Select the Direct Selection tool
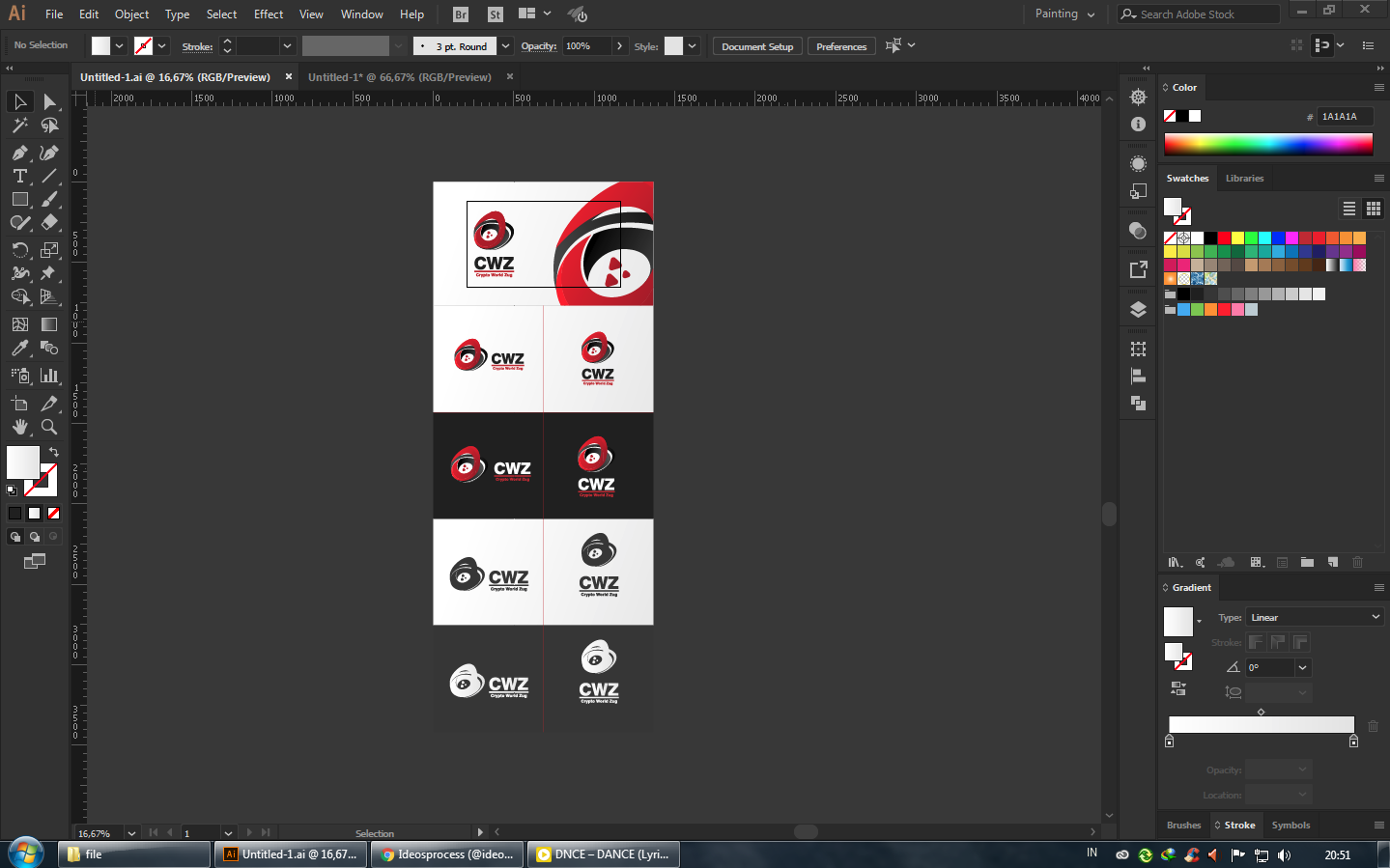The width and height of the screenshot is (1390, 868). click(49, 101)
